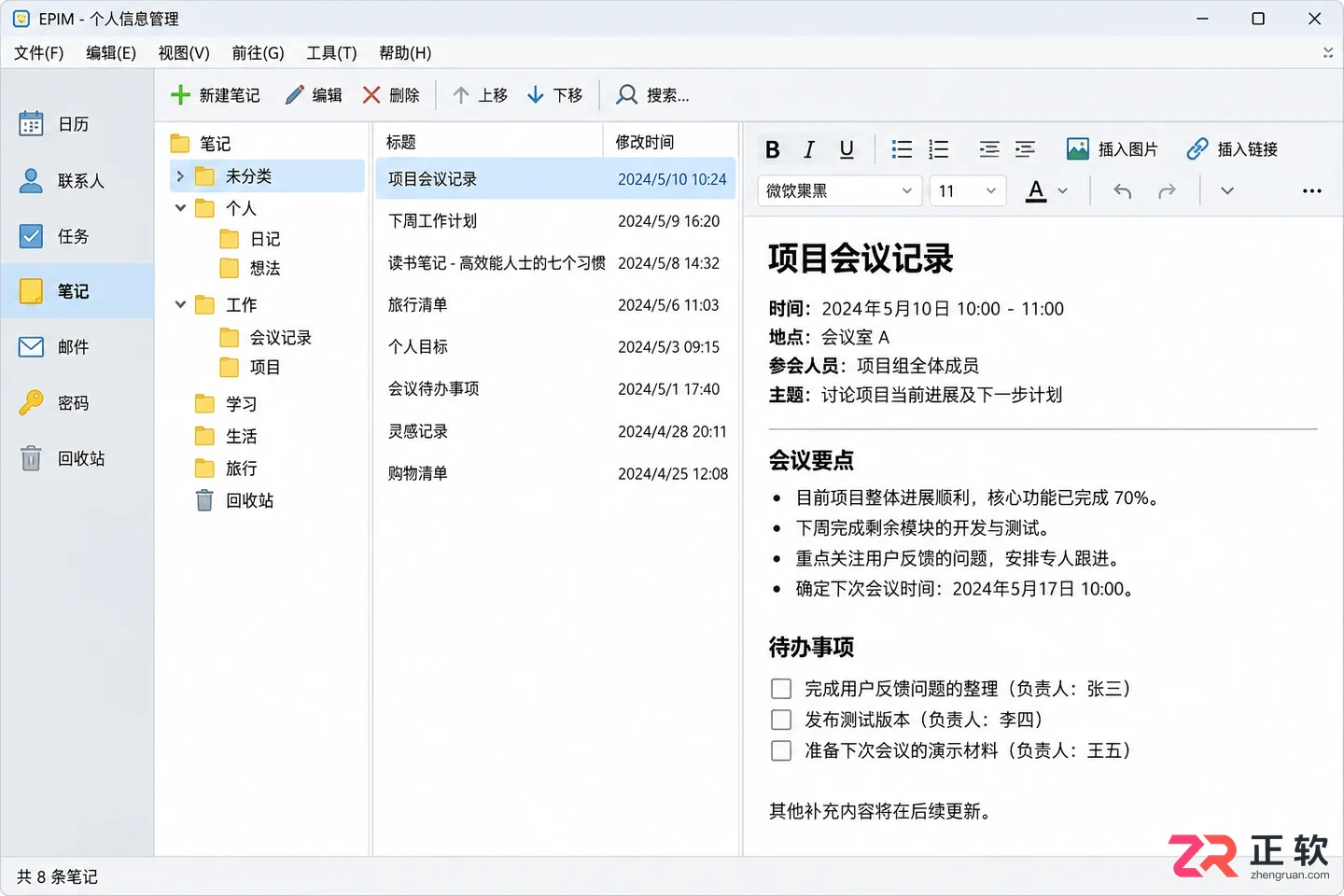This screenshot has height=896, width=1344.
Task: Create a new note with 新建笔记
Action: [216, 95]
